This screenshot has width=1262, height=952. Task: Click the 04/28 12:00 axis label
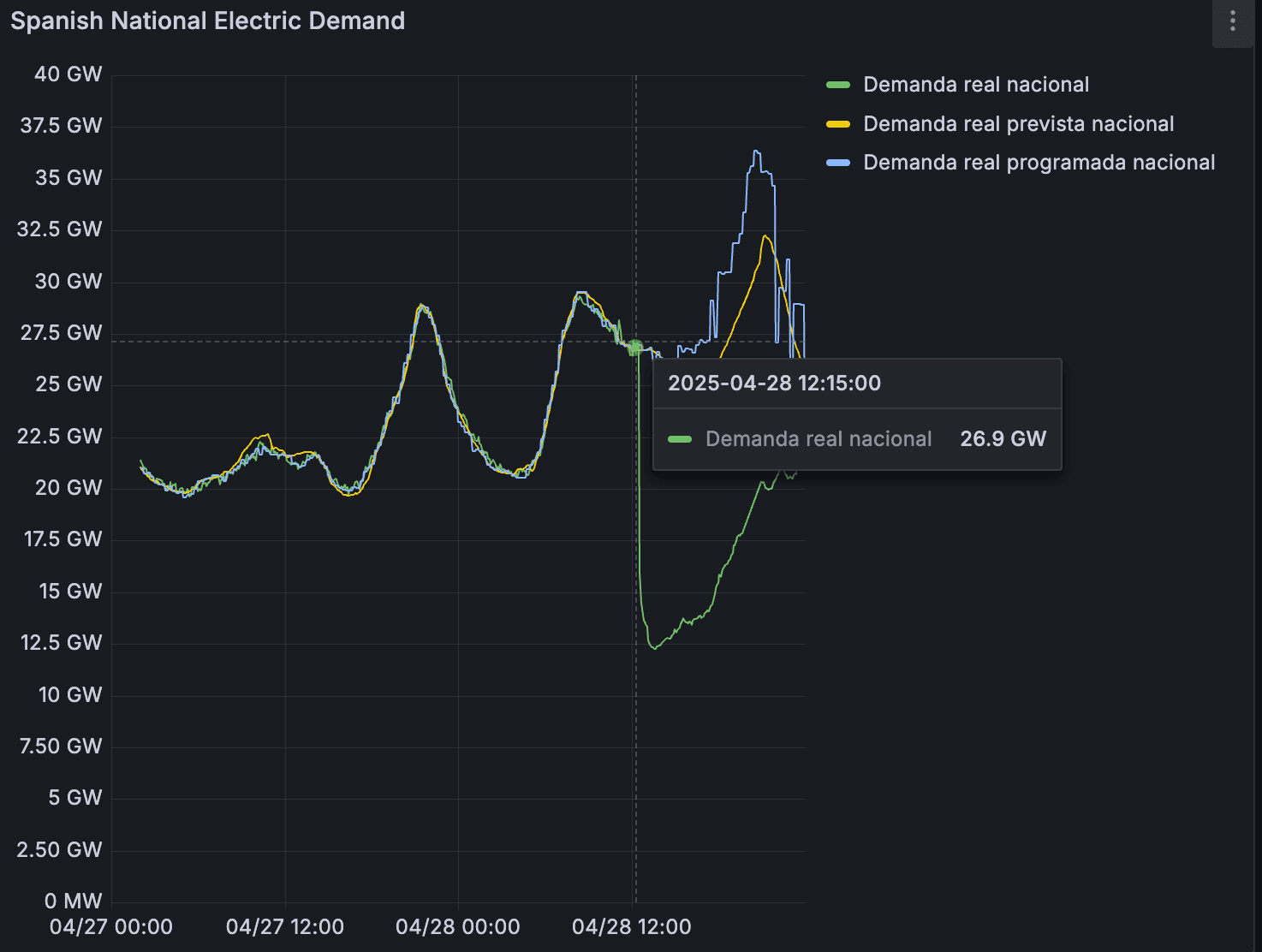[631, 926]
